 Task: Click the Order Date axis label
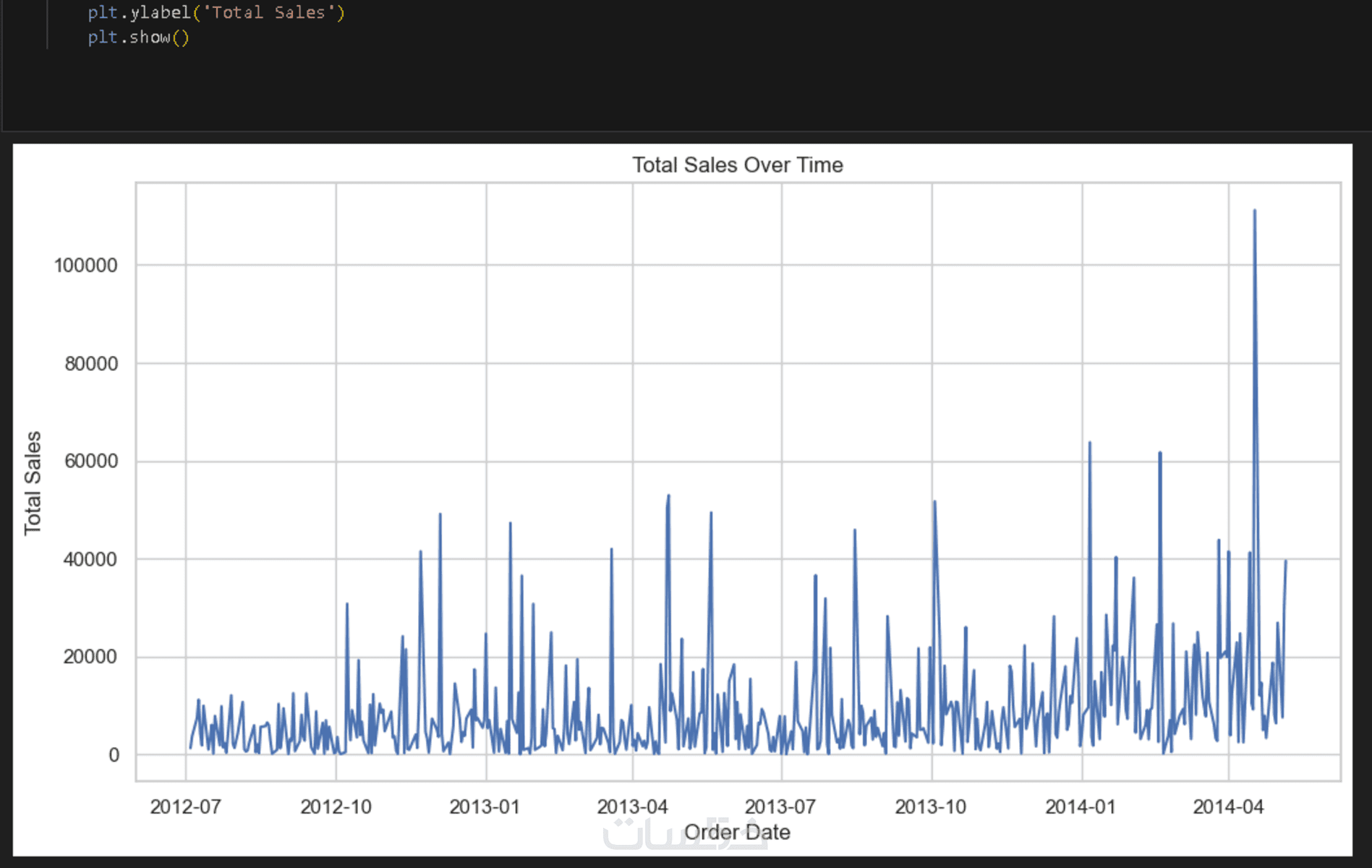pos(737,832)
